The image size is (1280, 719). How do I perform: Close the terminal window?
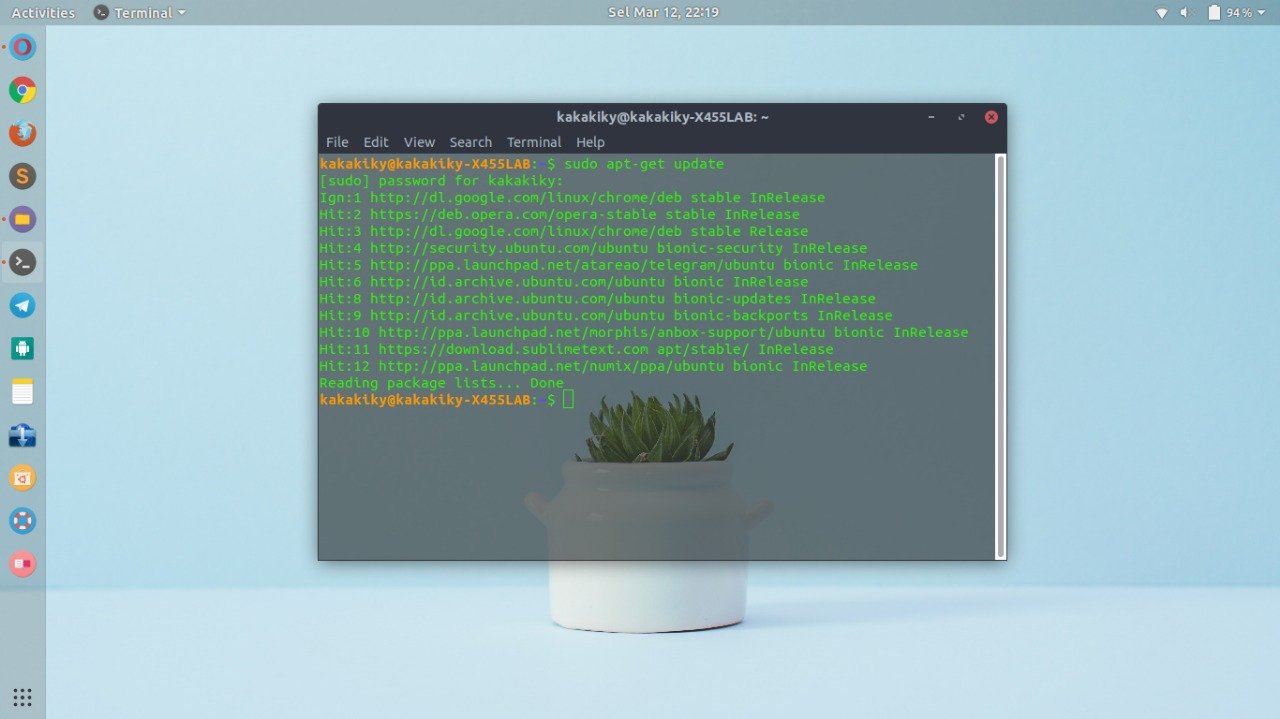pos(991,117)
